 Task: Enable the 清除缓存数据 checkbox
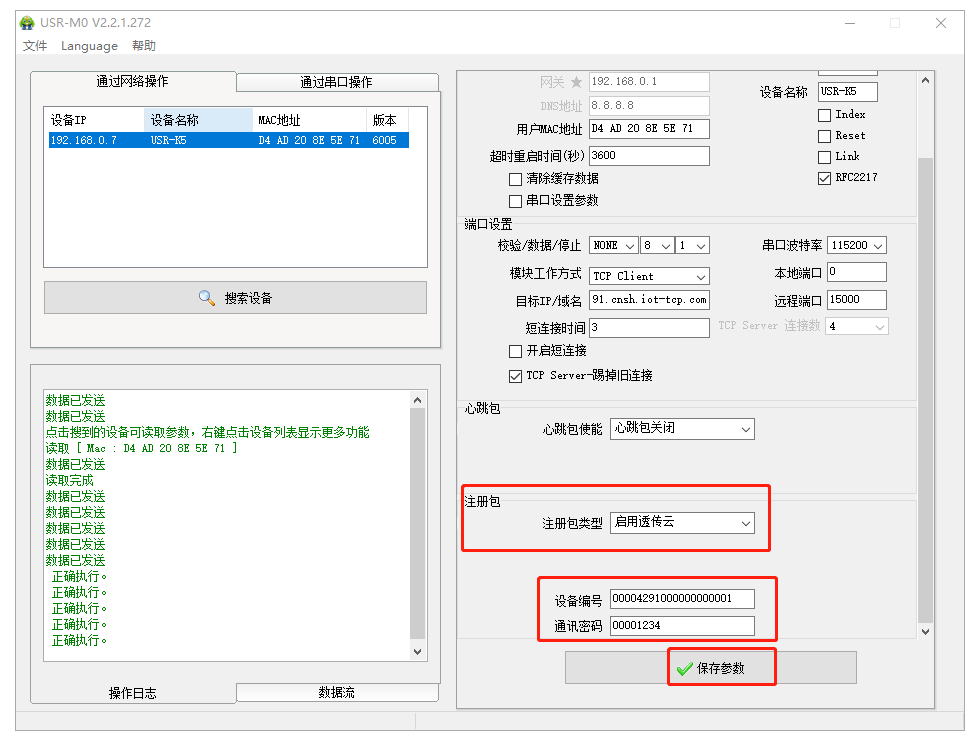(x=516, y=179)
